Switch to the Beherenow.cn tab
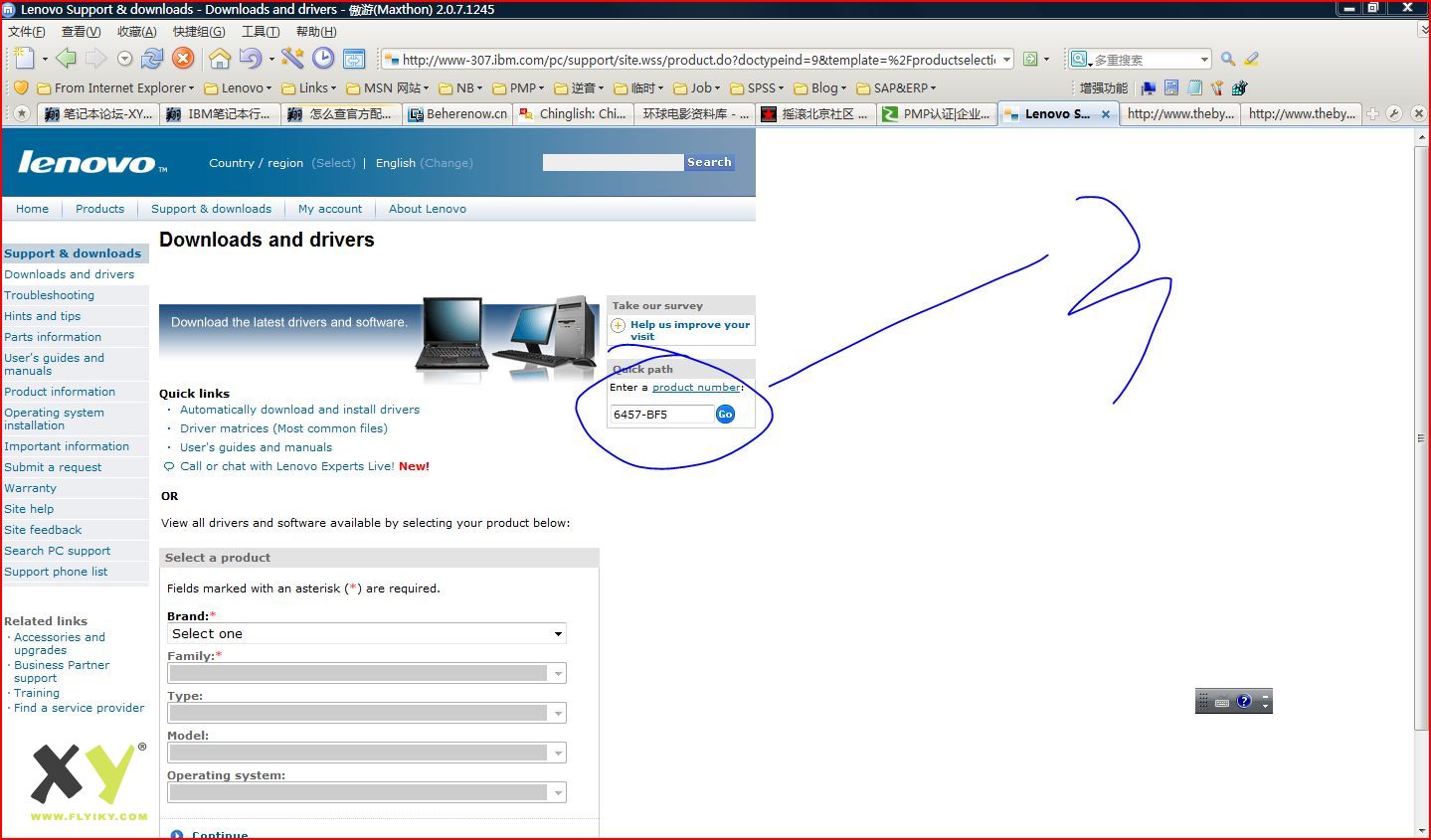1431x840 pixels. [457, 113]
